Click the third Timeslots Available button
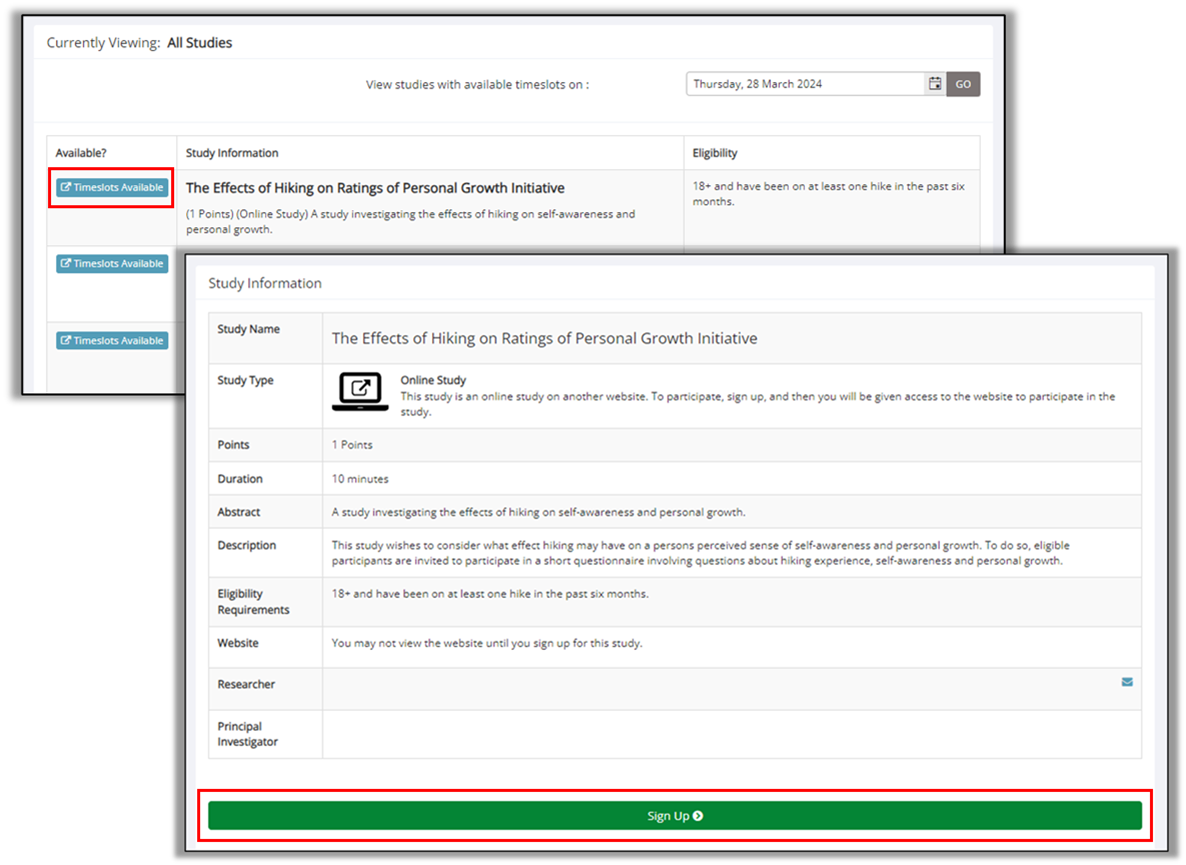Image resolution: width=1186 pixels, height=865 pixels. [112, 341]
